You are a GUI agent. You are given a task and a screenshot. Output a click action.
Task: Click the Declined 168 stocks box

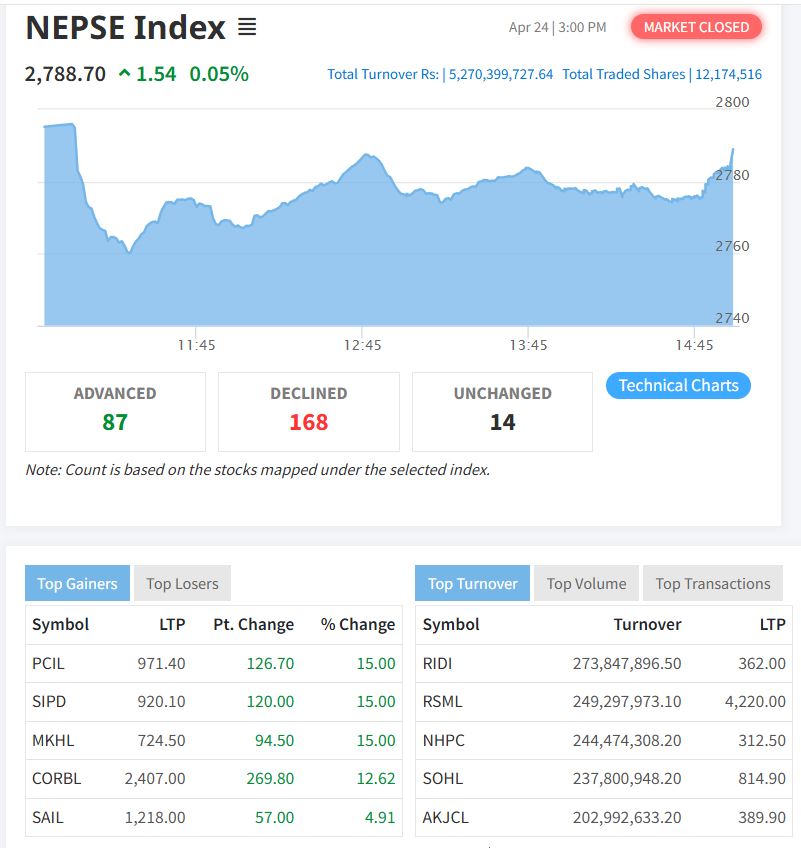click(308, 411)
